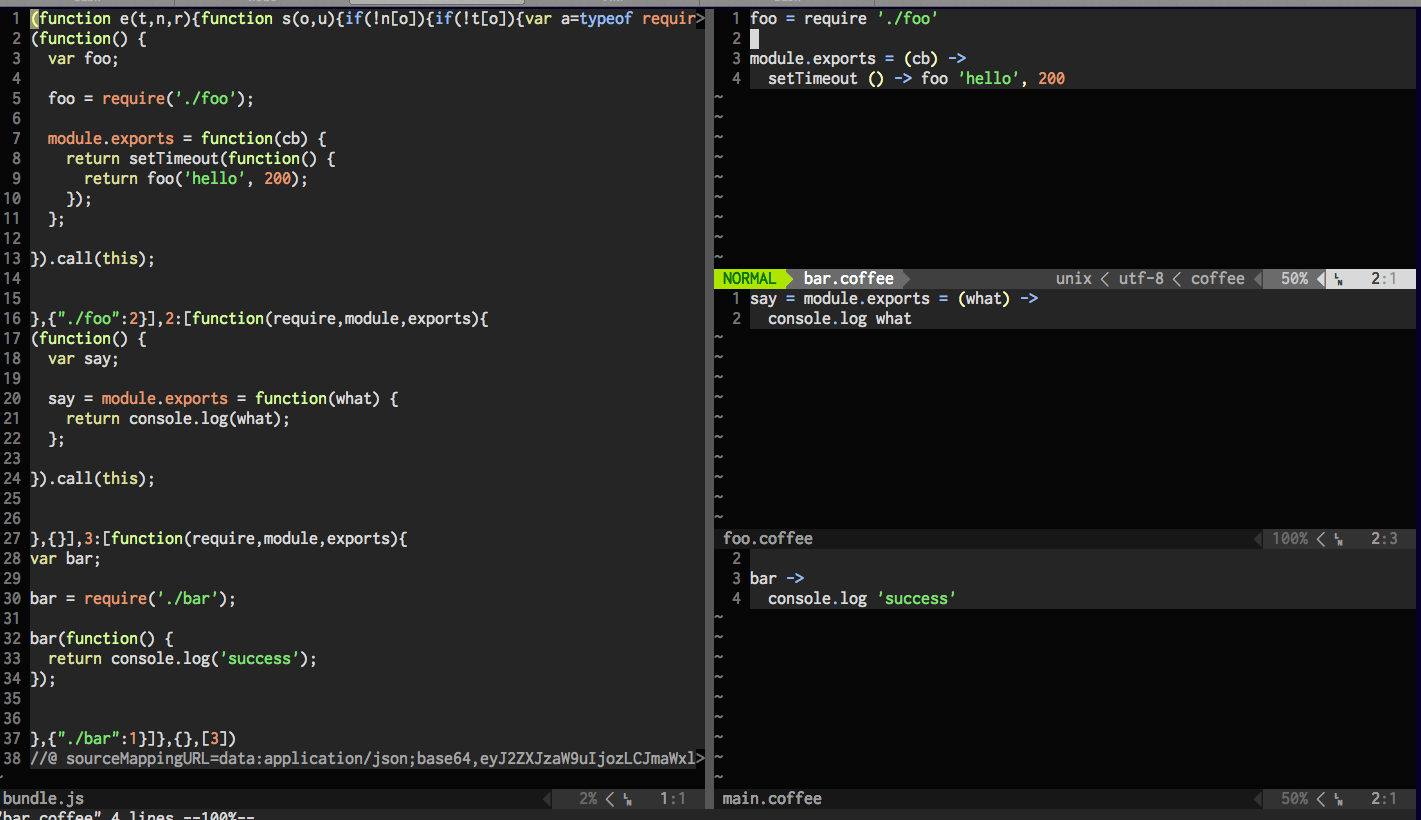Click the 'utf-8' encoding label in status line
The height and width of the screenshot is (820, 1421).
[x=1141, y=279]
